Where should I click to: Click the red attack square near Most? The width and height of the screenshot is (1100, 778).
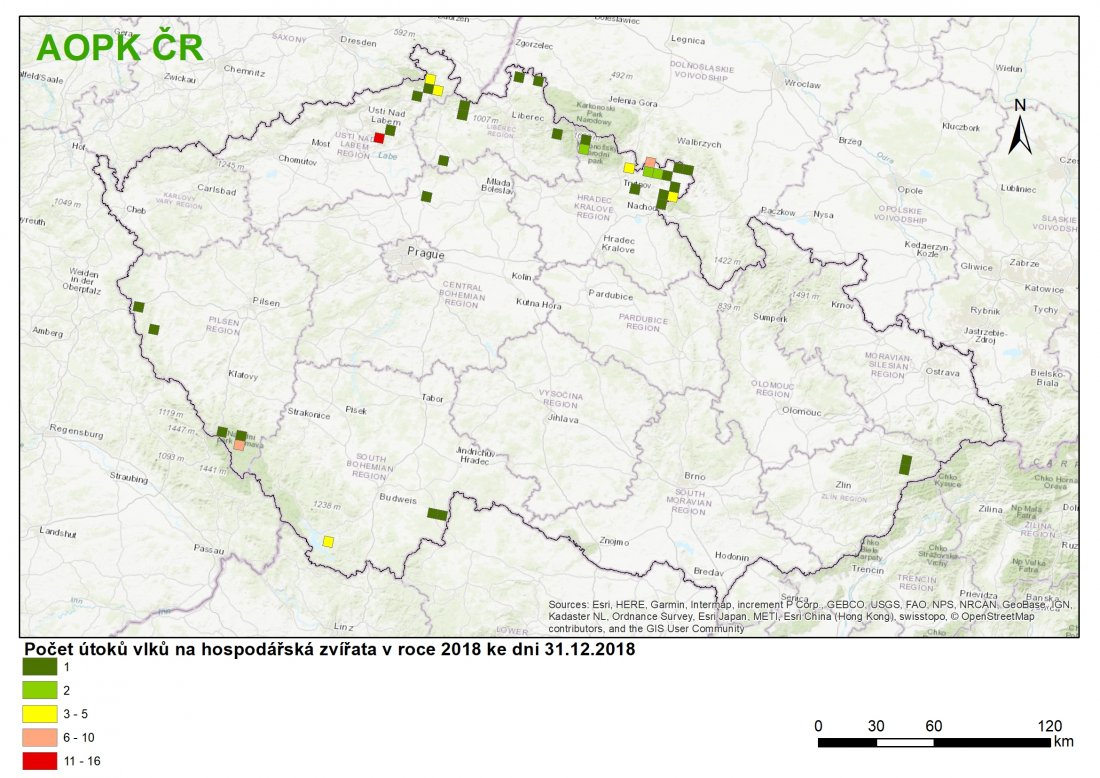(379, 139)
